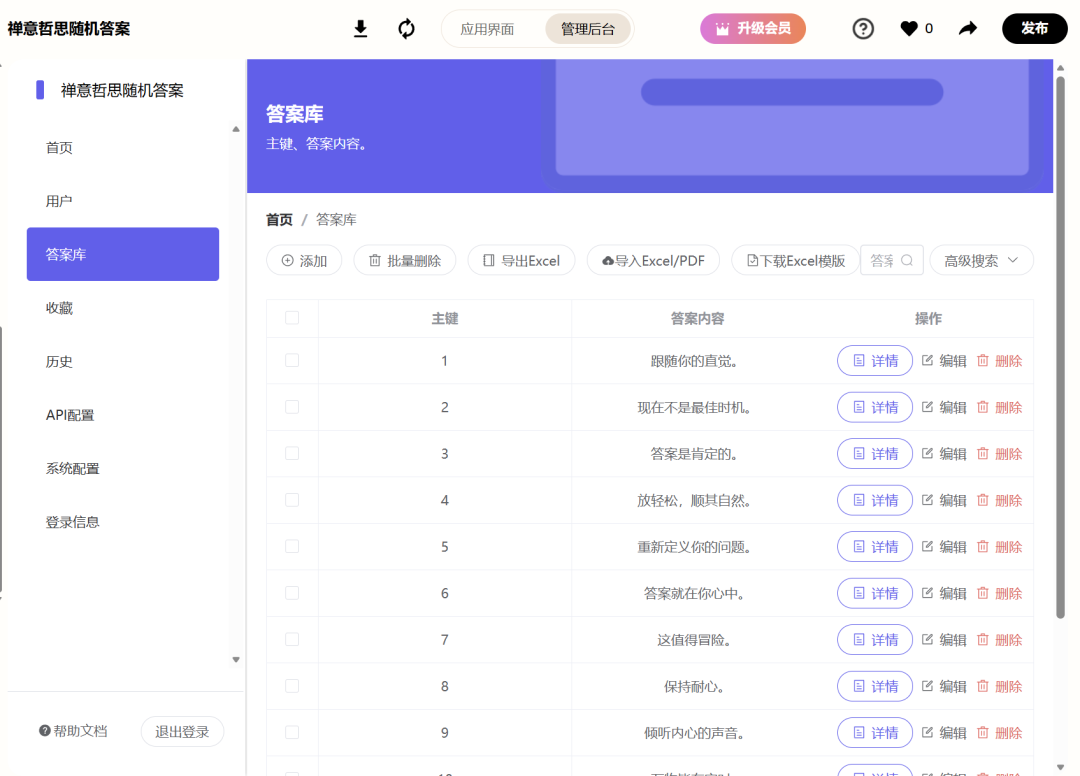
Task: Collapse the sidebar using the up arrow
Action: (236, 128)
